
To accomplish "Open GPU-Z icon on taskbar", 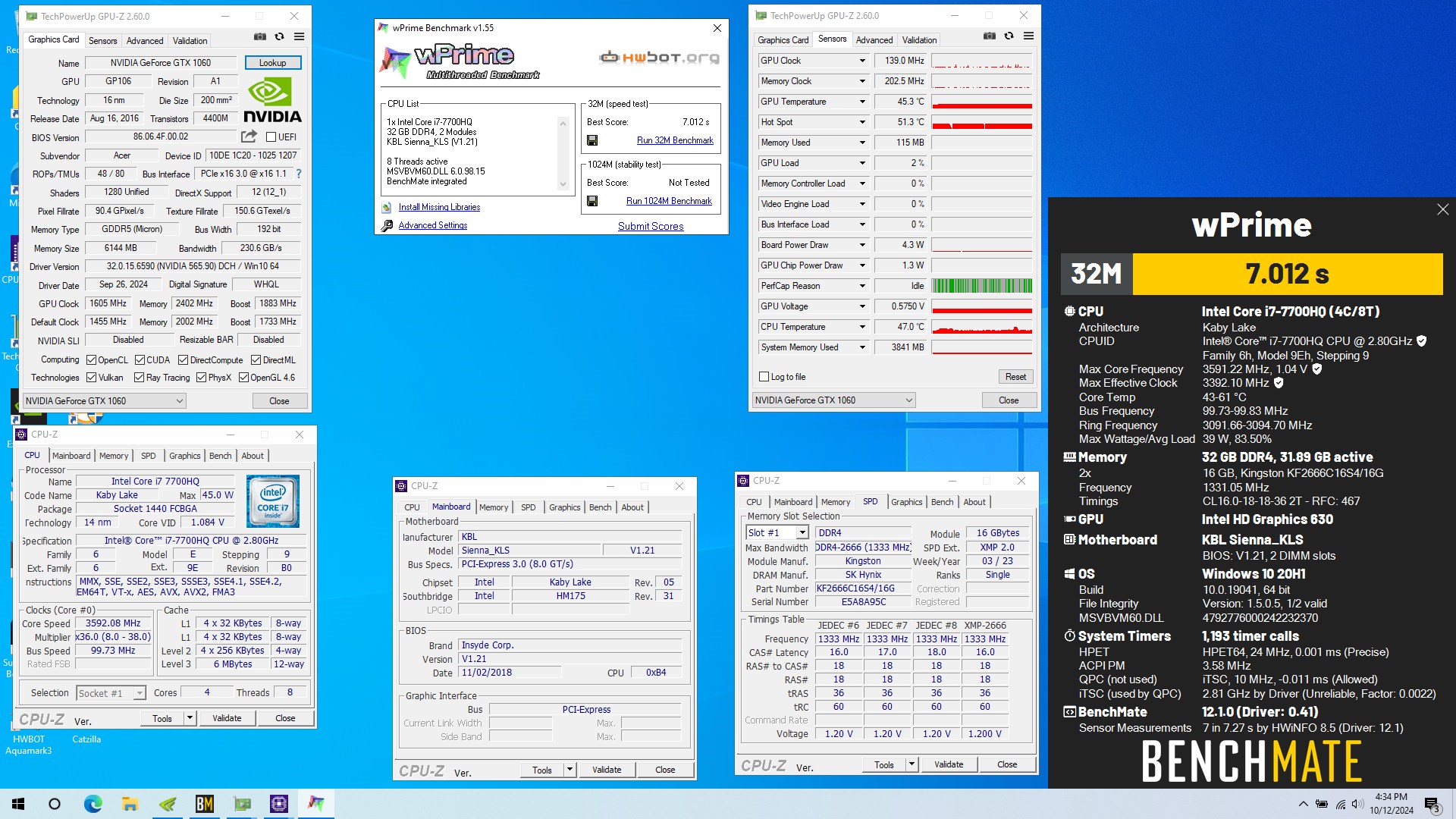I will pyautogui.click(x=242, y=804).
